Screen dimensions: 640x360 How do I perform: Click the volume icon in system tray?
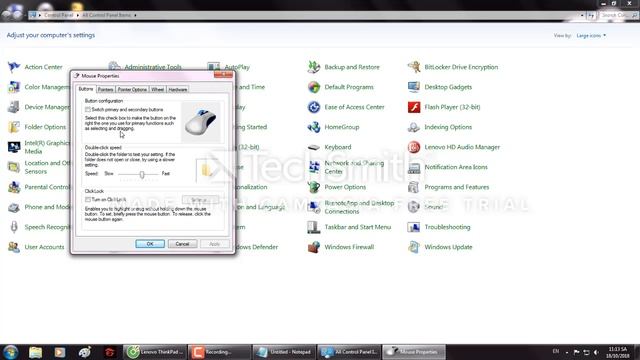596,352
